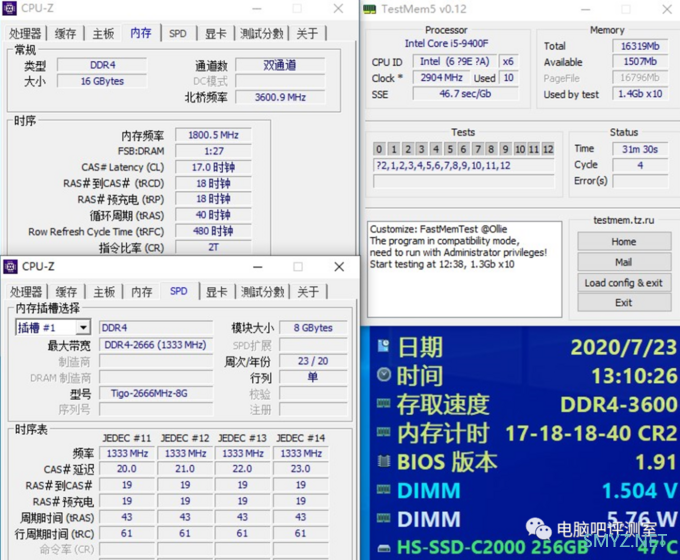Open the 主板 tab in top CPU-Z window
This screenshot has width=680, height=560.
(103, 33)
